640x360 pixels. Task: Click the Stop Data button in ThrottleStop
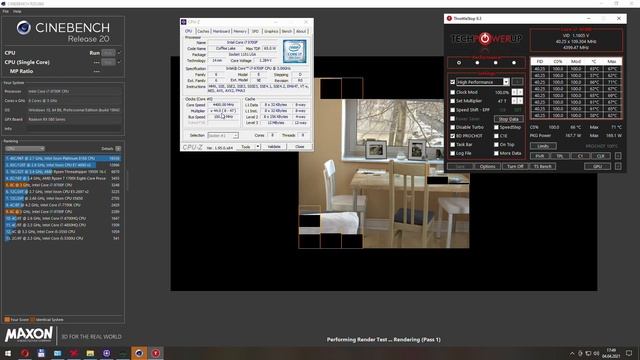coord(509,119)
